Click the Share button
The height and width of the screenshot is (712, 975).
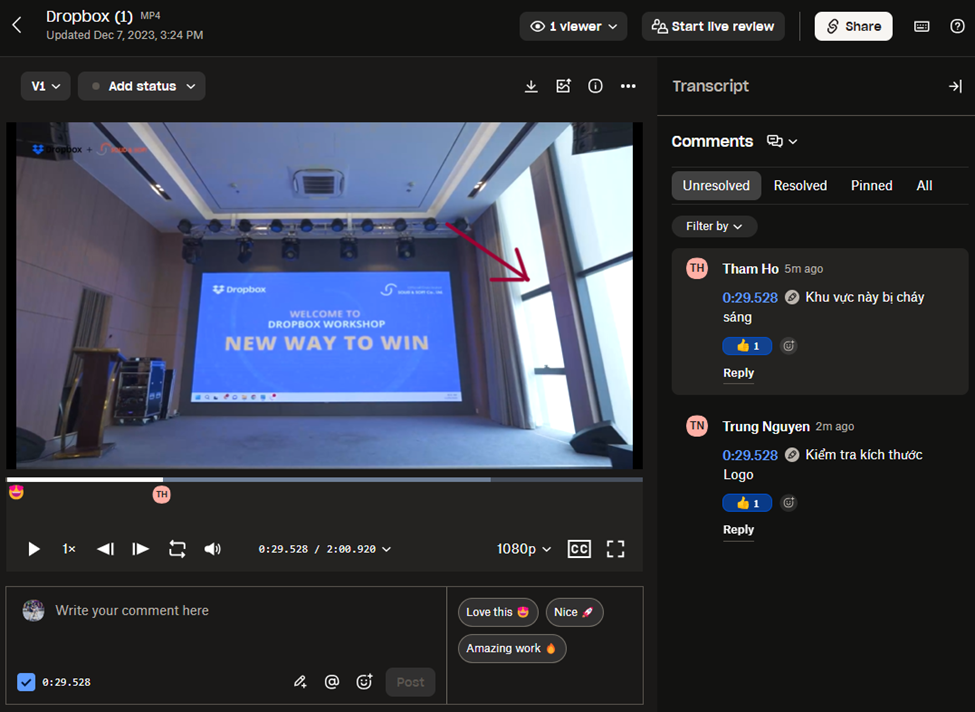(853, 26)
